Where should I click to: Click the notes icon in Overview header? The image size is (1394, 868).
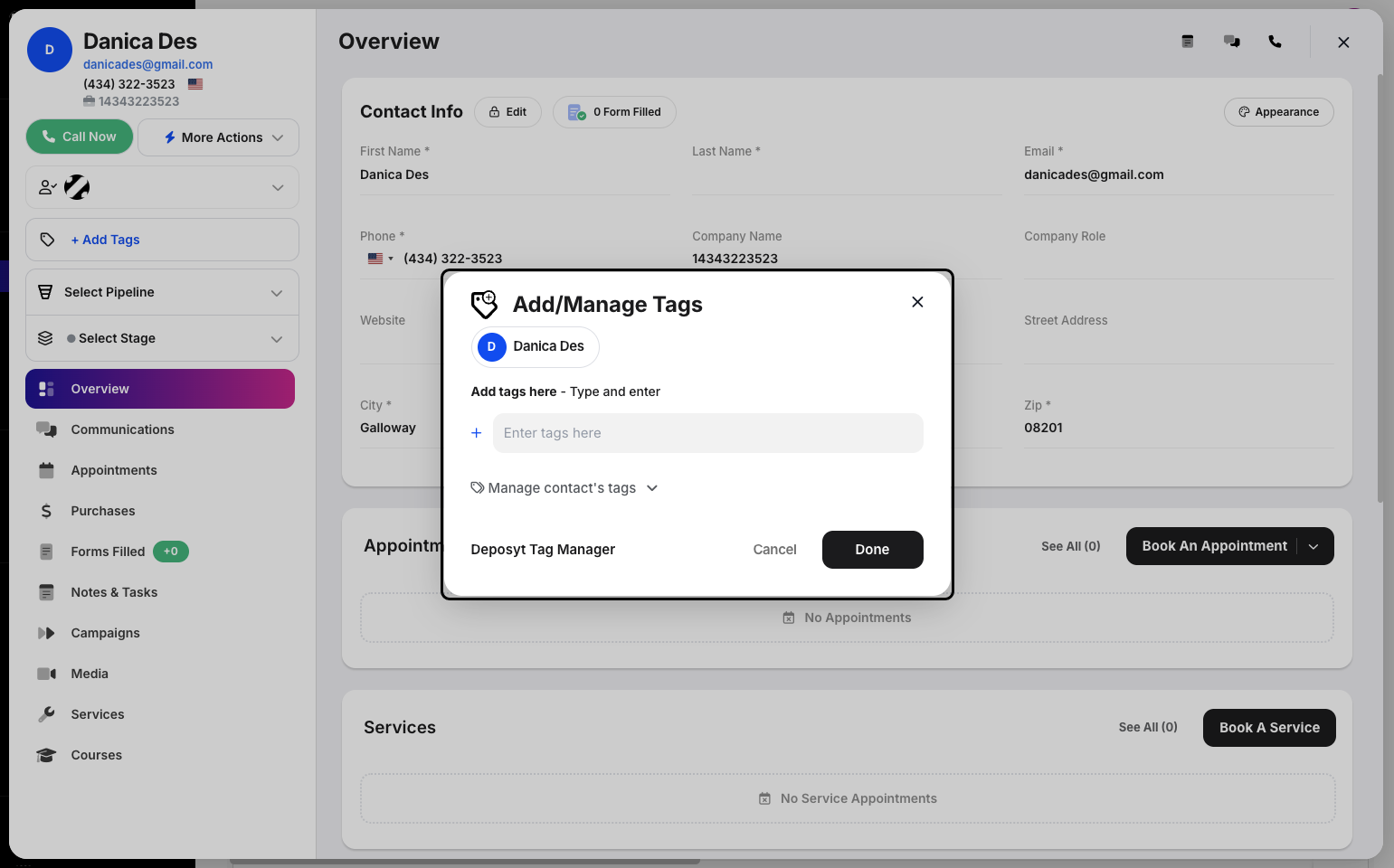click(x=1188, y=42)
